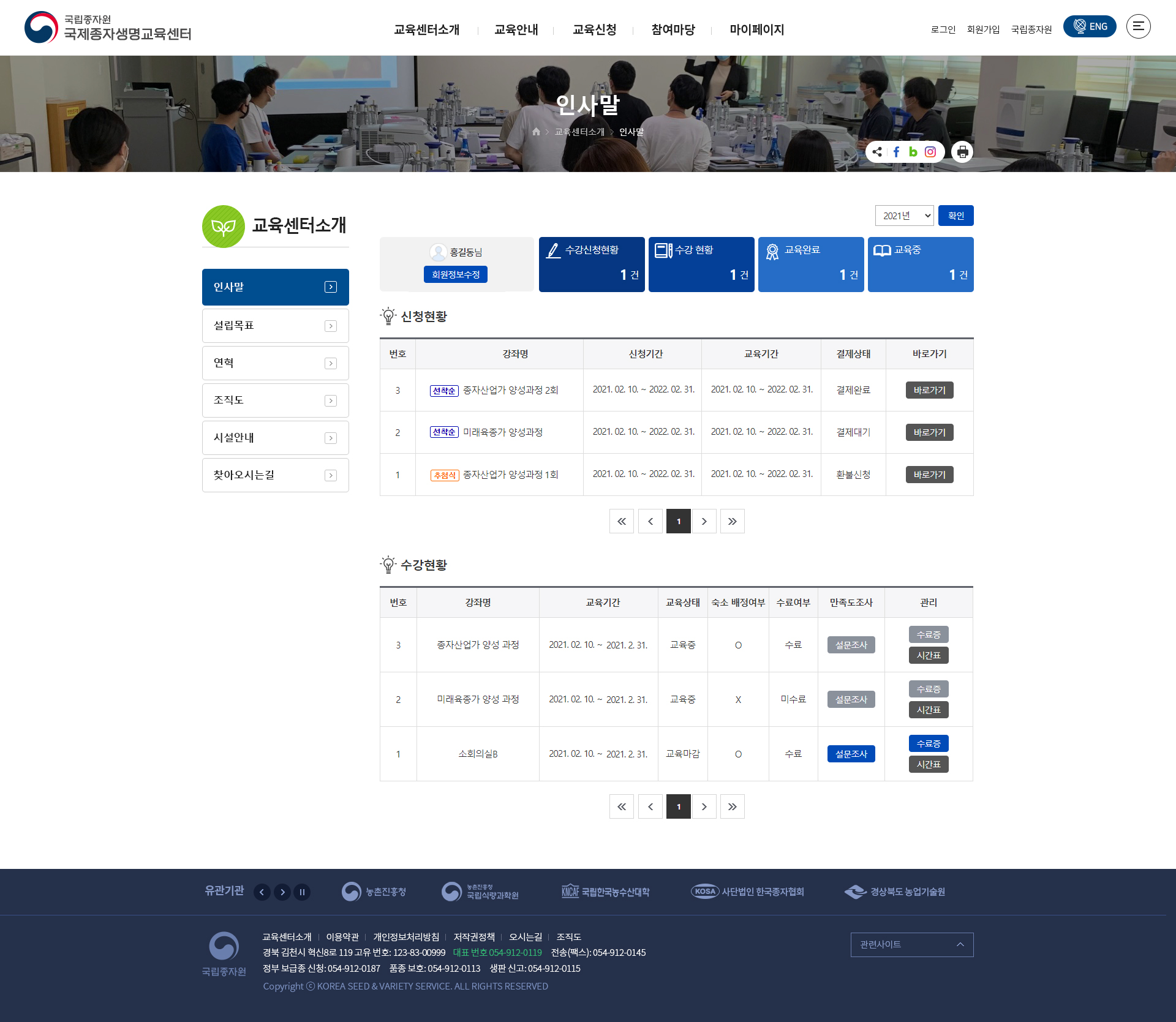
Task: Expand 설립목표 sidebar menu item
Action: (x=275, y=326)
